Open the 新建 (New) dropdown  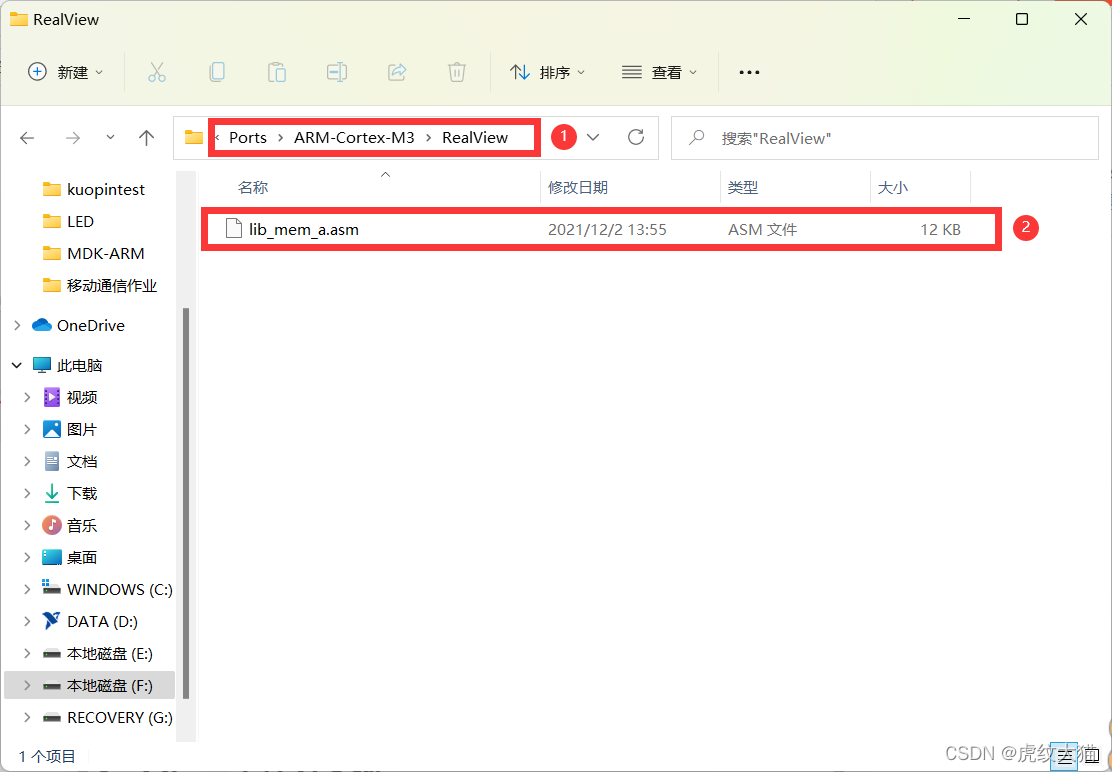65,72
